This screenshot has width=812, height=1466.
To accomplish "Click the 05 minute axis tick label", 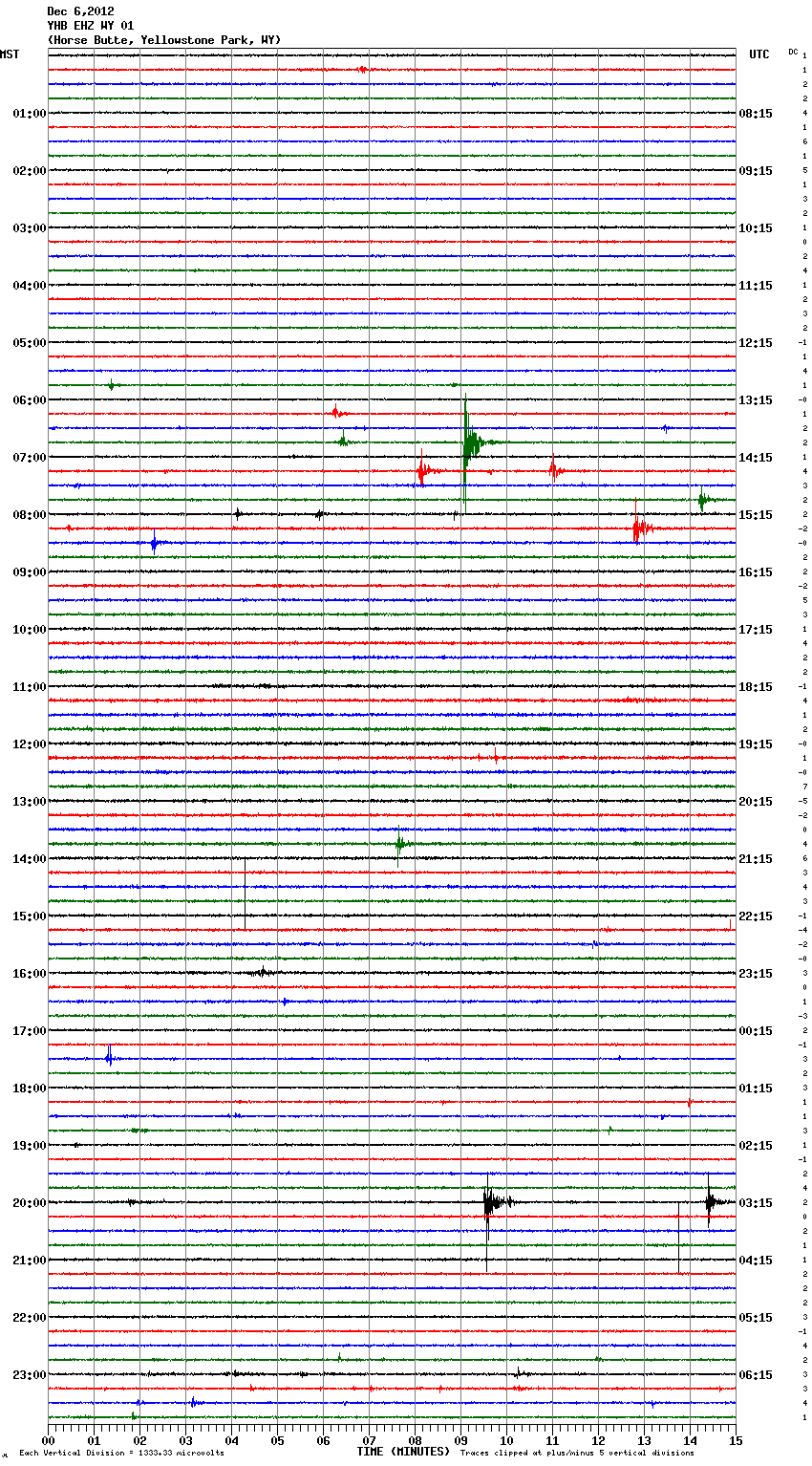I will pos(277,1440).
